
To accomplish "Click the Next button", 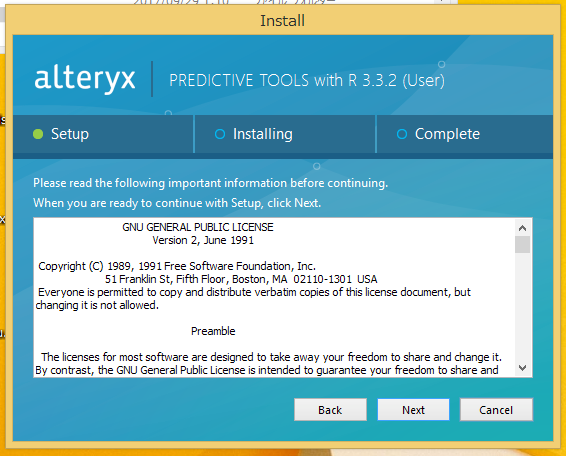I will click(413, 410).
